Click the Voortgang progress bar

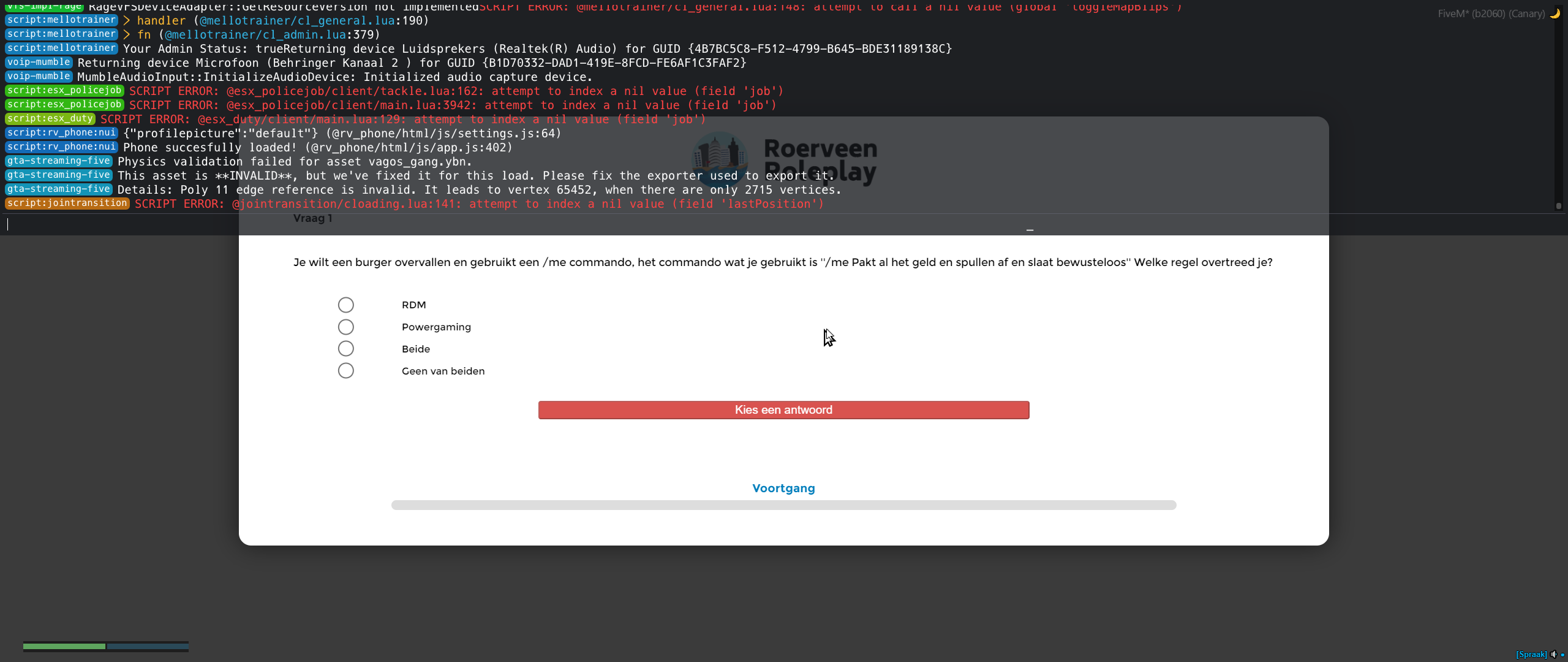[x=783, y=505]
